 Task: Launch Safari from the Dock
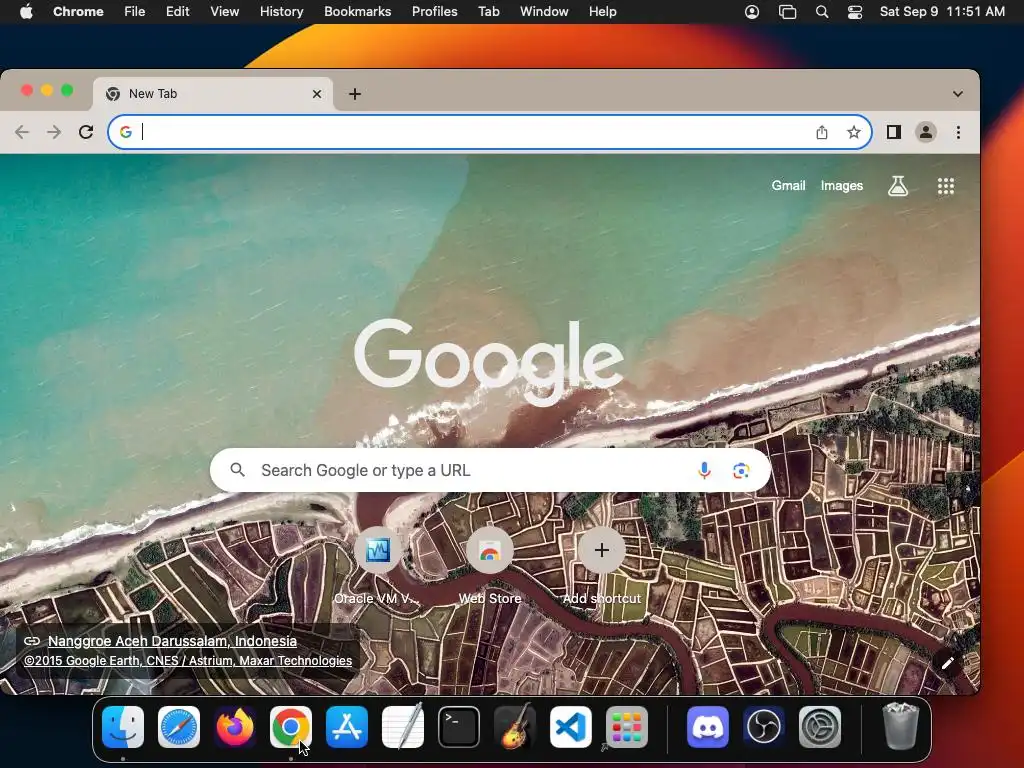tap(179, 727)
